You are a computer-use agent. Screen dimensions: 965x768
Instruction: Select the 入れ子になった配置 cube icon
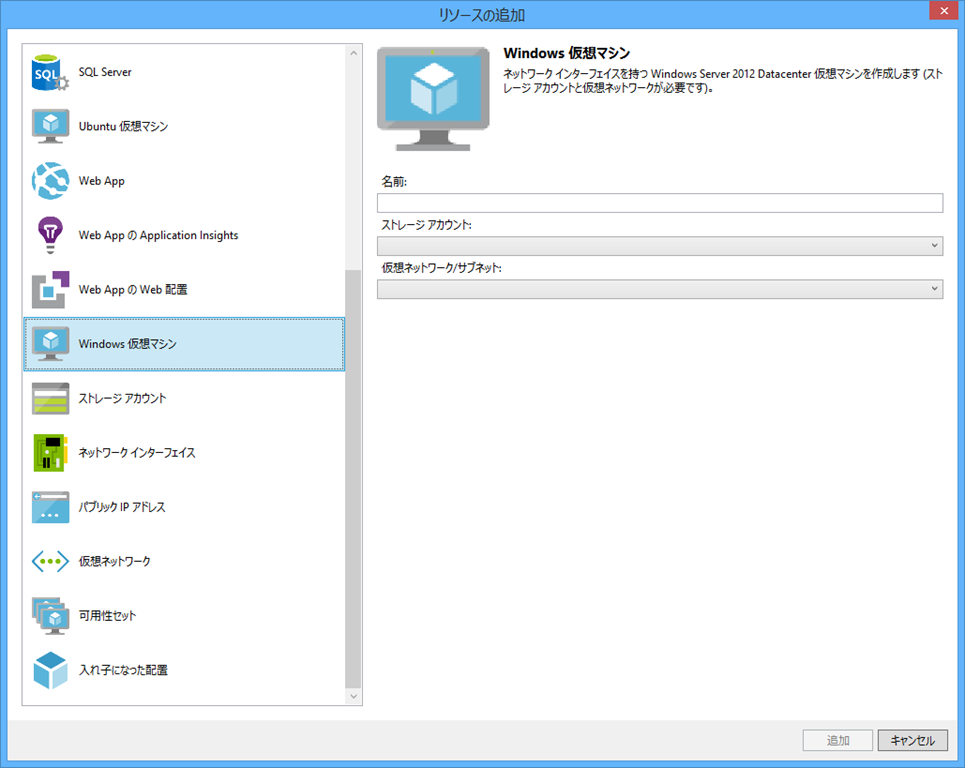pyautogui.click(x=50, y=670)
